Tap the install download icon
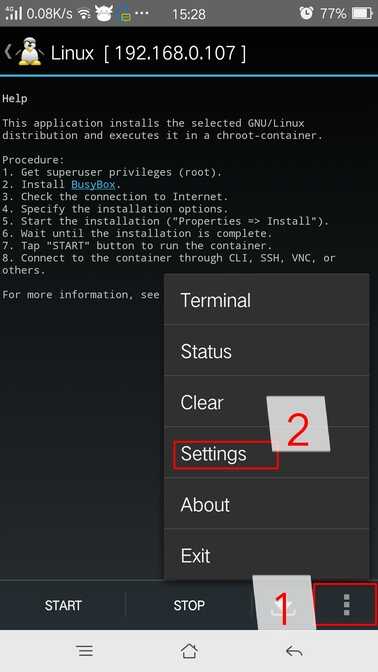The width and height of the screenshot is (378, 672). (283, 606)
